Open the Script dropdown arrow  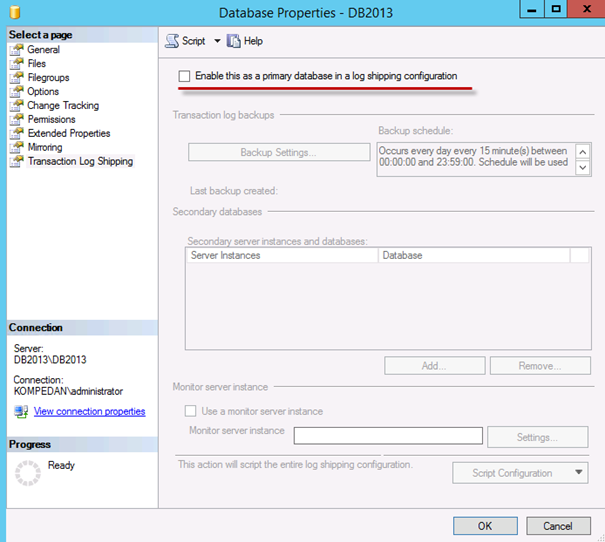click(217, 41)
